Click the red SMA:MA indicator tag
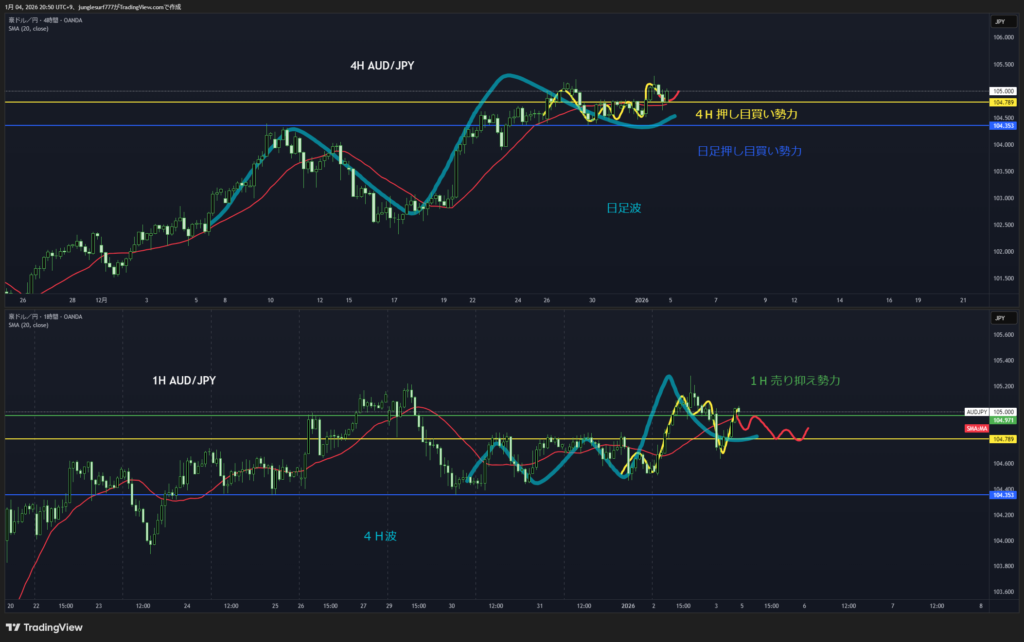This screenshot has height=642, width=1024. tap(976, 429)
